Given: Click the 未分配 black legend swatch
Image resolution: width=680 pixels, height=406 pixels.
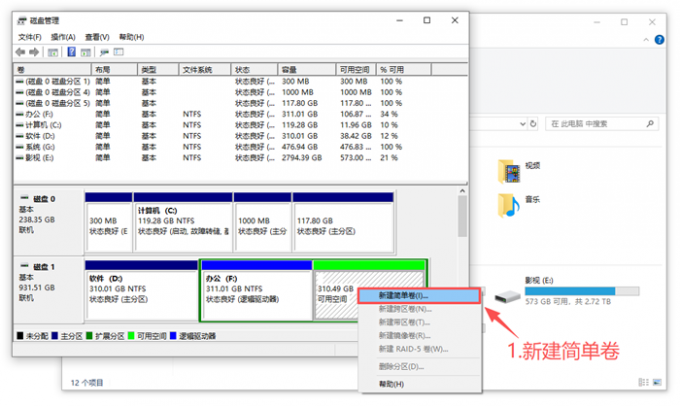Looking at the screenshot, I should 20,335.
